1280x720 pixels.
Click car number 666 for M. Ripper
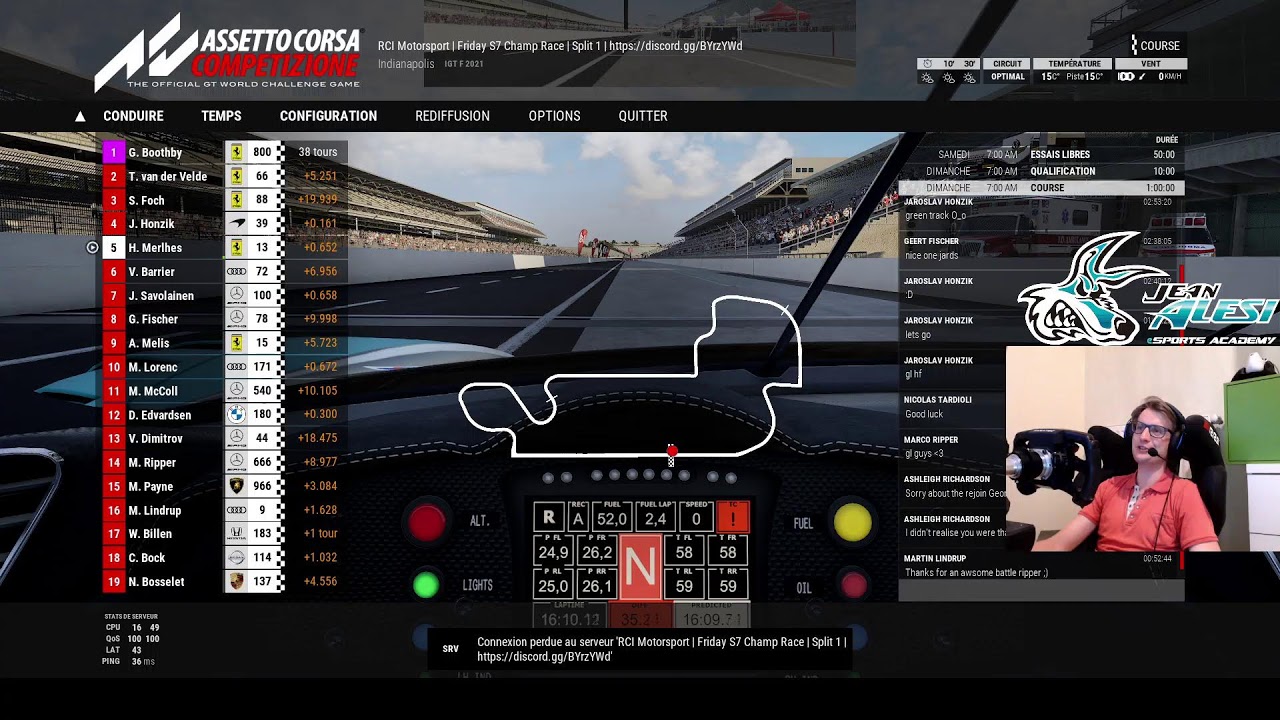click(262, 462)
